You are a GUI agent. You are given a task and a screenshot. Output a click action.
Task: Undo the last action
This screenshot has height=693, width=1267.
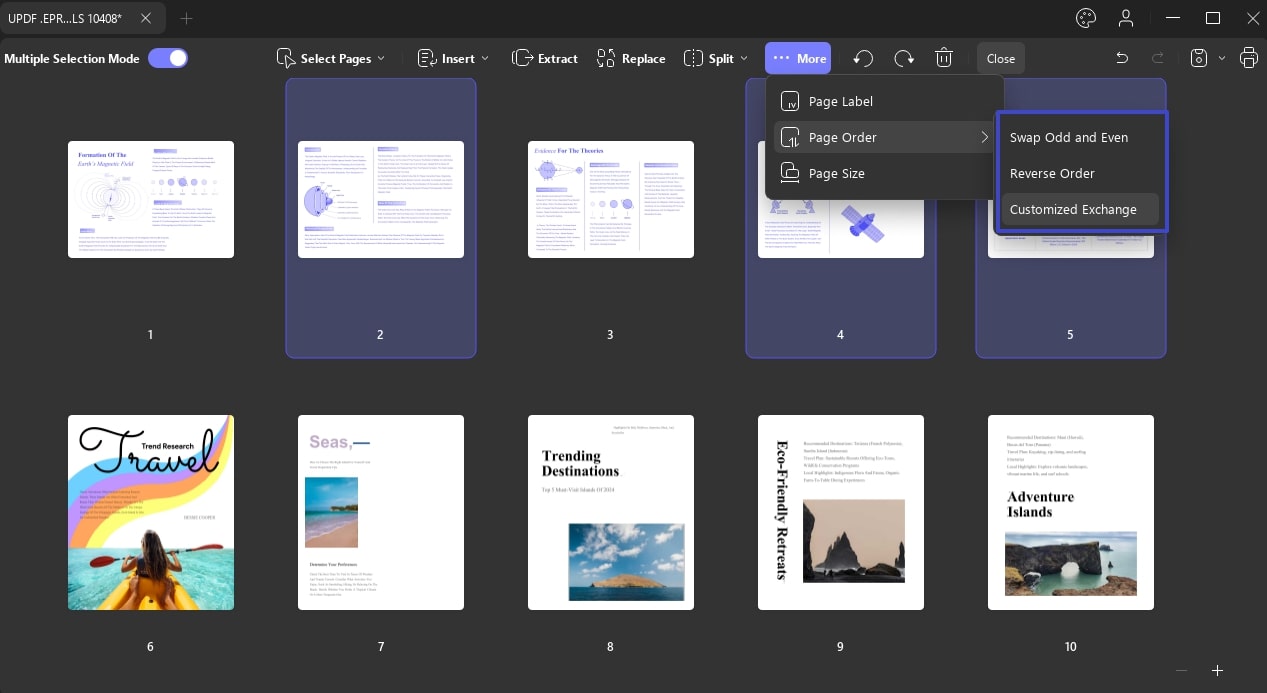[x=1122, y=58]
